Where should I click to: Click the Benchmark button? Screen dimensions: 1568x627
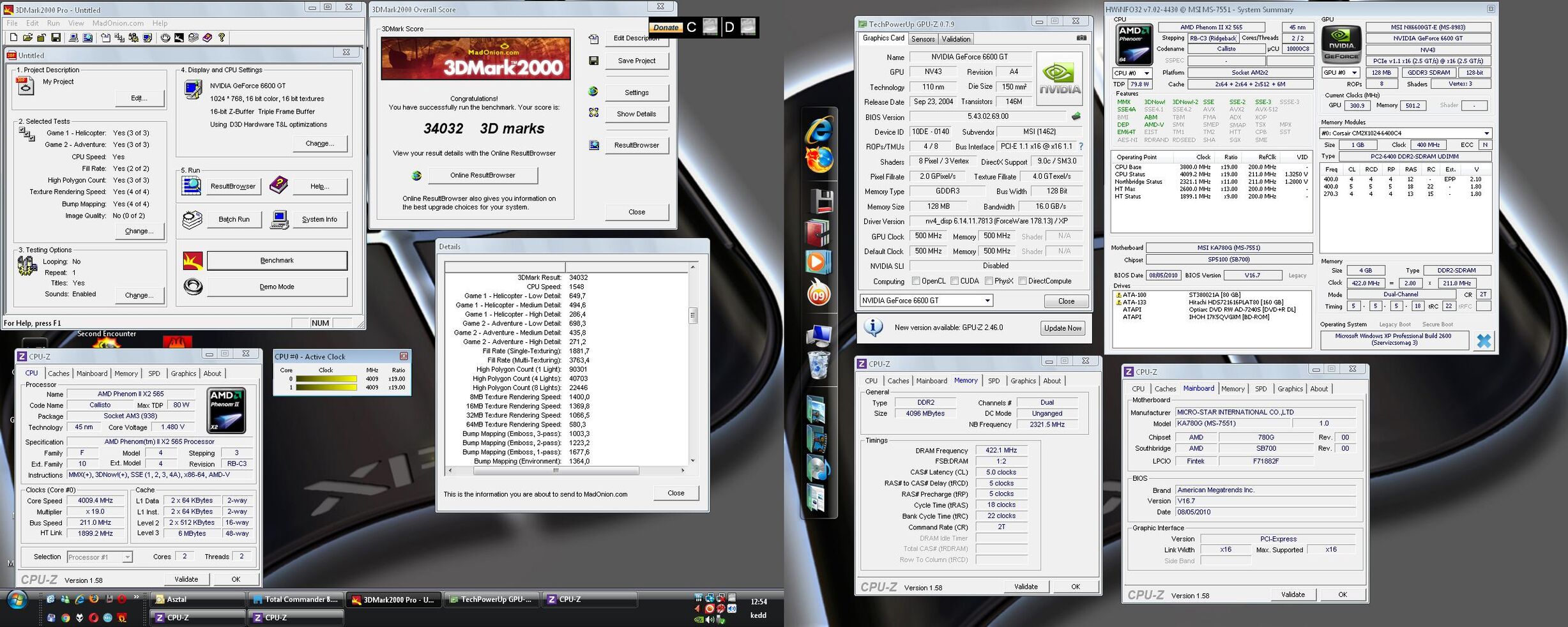(277, 261)
